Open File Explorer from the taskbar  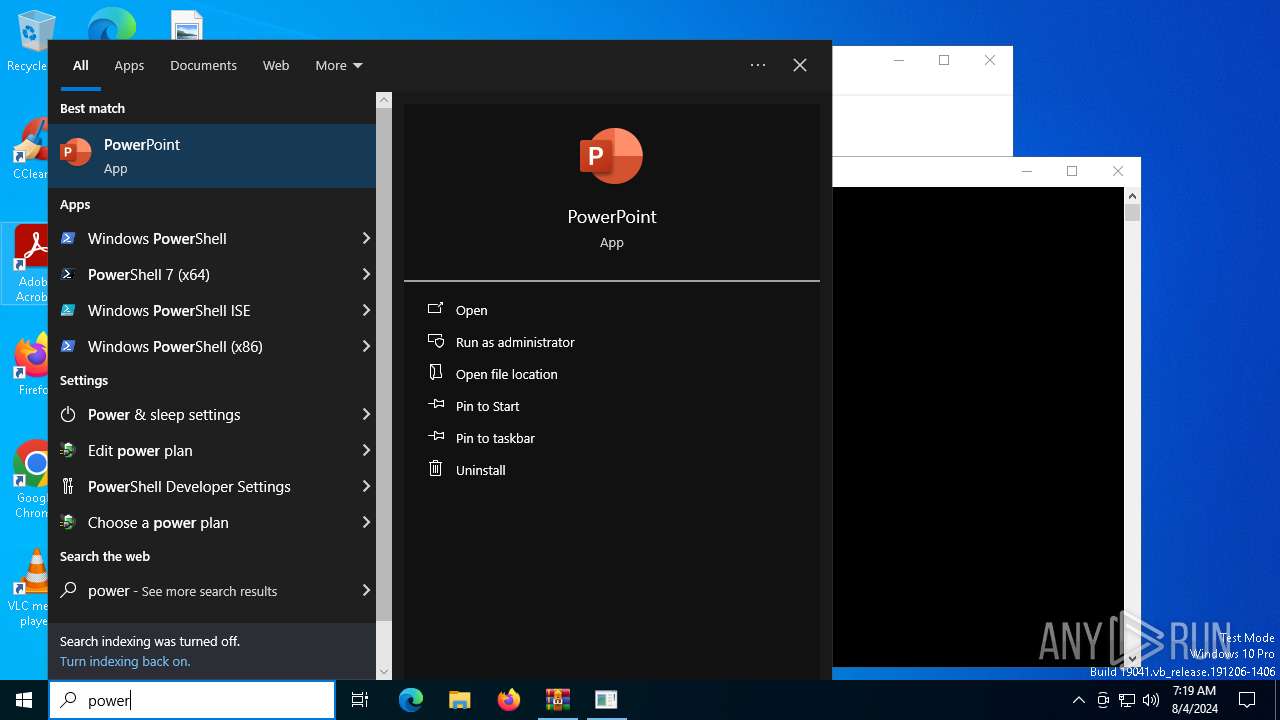460,700
